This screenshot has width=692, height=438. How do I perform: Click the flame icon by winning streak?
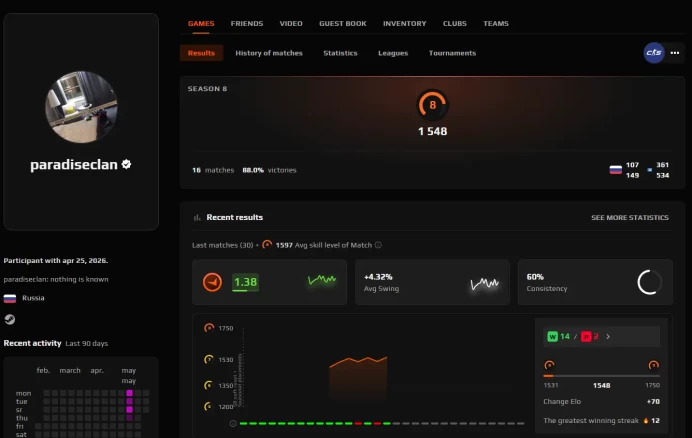(x=646, y=420)
